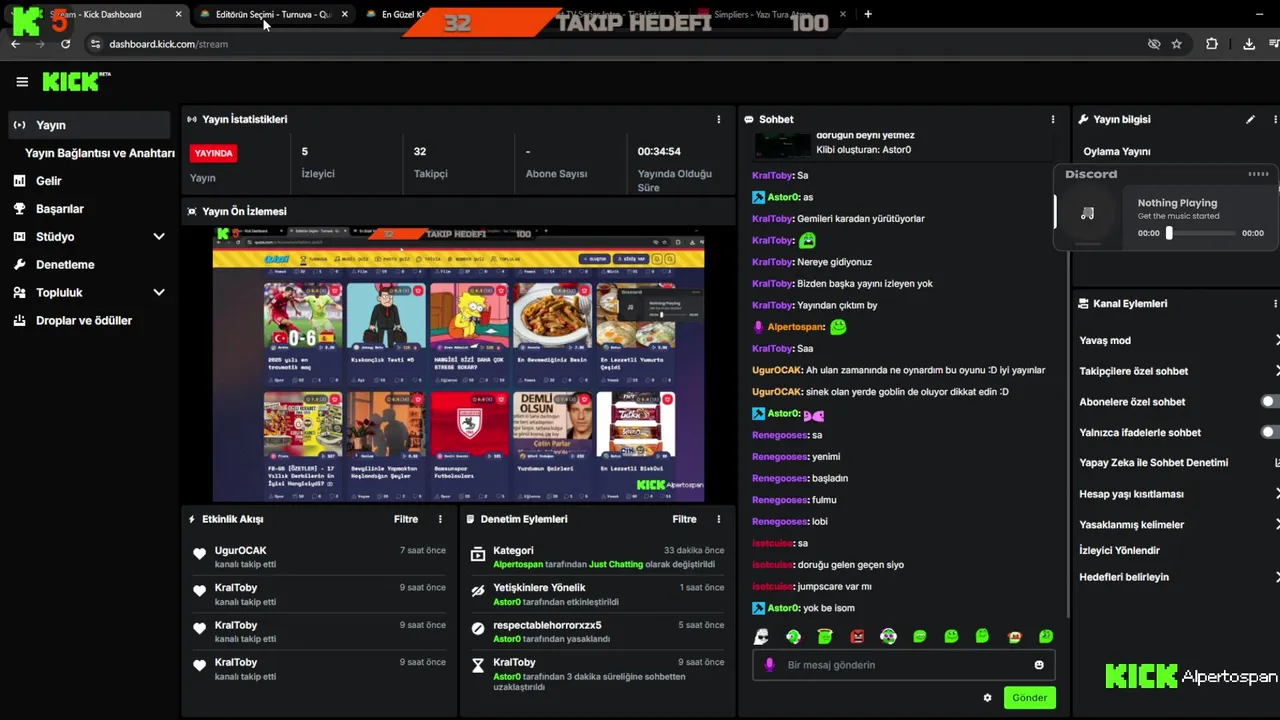Open Yayın Bağlantısı ve Anahtarı page
Screen dimensions: 1280x720
click(100, 153)
